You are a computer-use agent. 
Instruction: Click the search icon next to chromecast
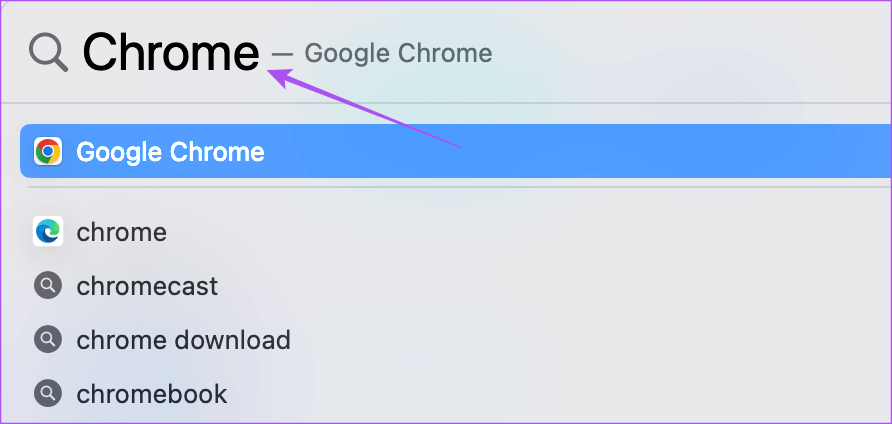click(47, 286)
